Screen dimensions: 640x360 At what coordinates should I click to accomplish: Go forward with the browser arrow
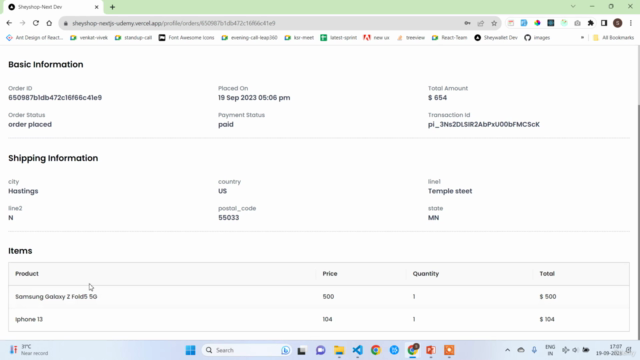[x=22, y=23]
